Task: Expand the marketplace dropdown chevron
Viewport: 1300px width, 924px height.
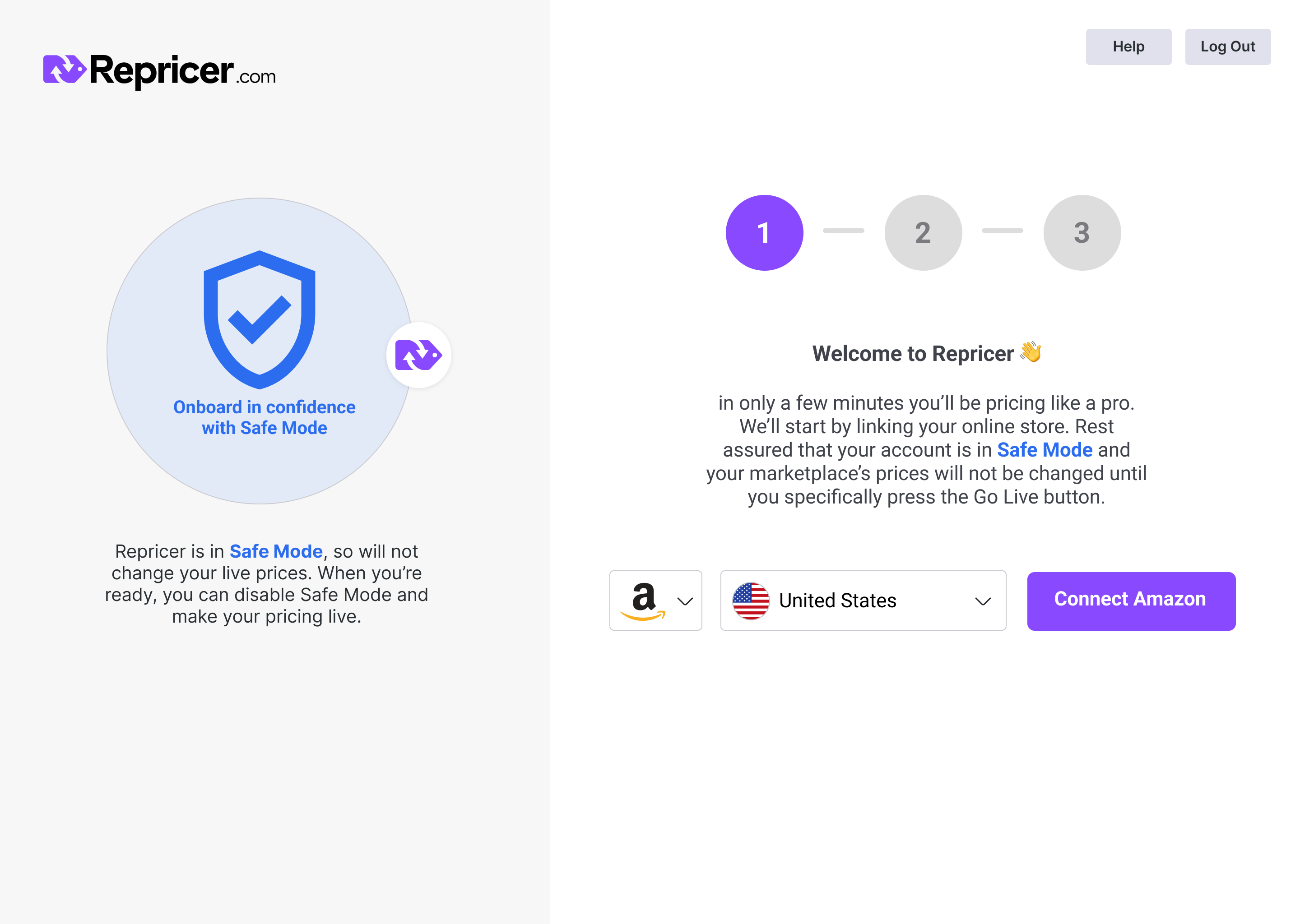Action: [x=685, y=601]
